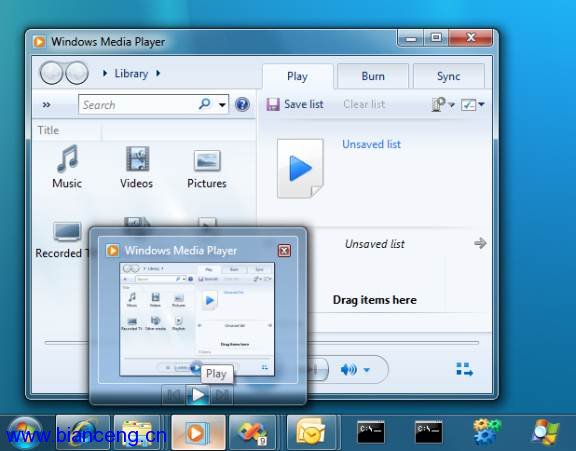Click the forward navigation round button
576x451 pixels.
click(77, 73)
